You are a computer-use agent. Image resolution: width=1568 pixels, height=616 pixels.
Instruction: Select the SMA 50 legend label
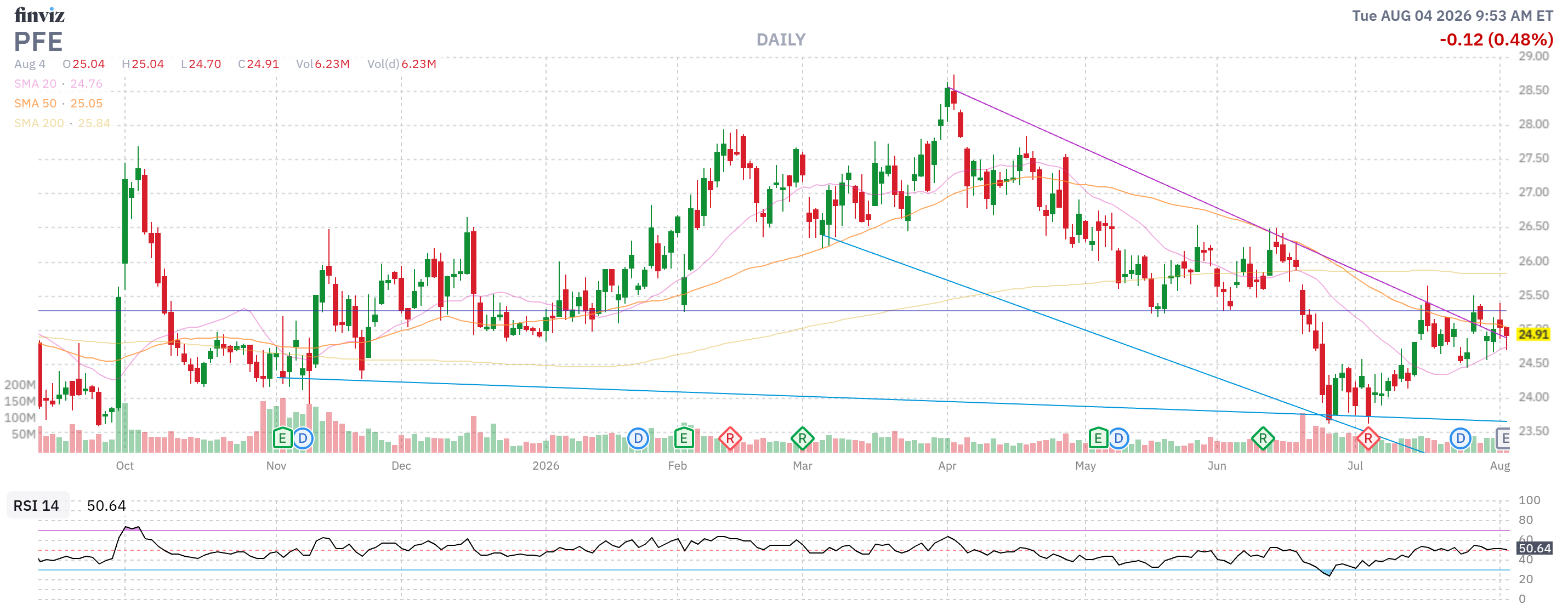[x=35, y=104]
